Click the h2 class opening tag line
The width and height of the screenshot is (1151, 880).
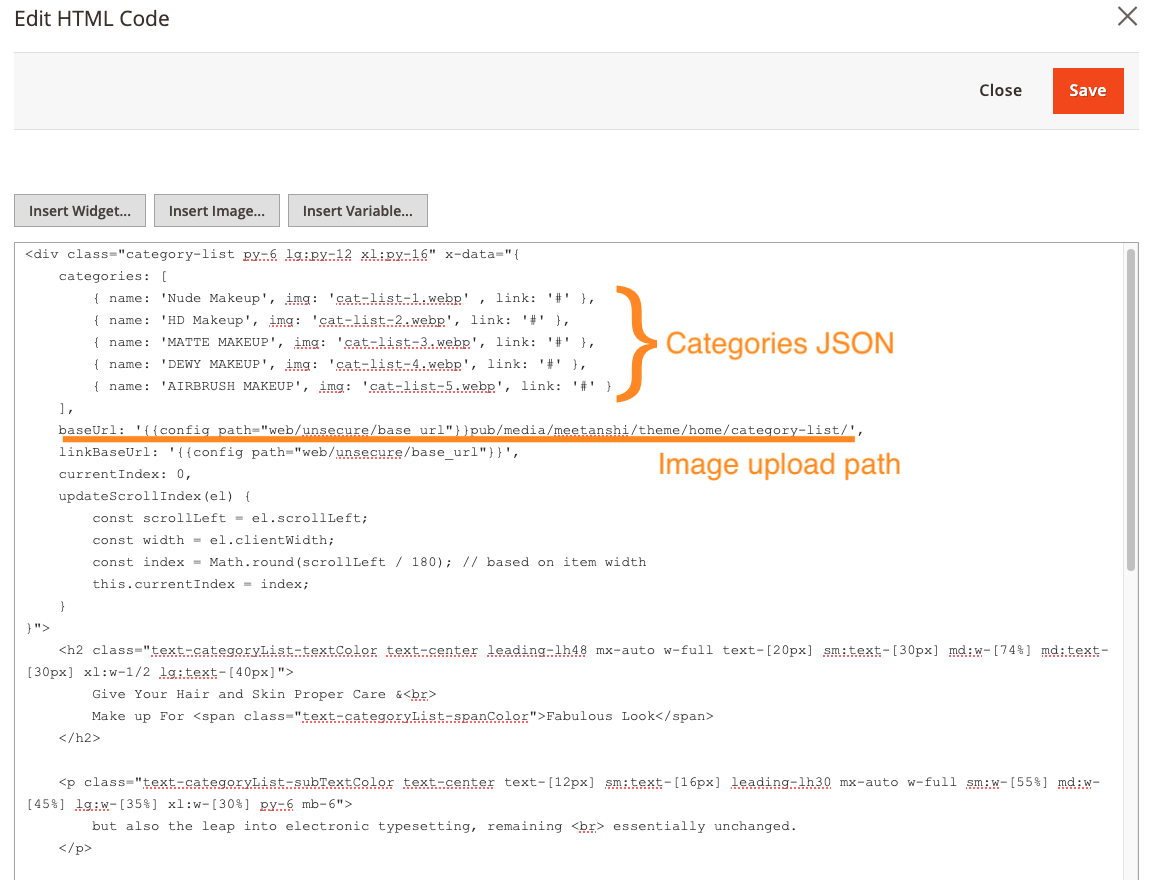pyautogui.click(x=584, y=650)
